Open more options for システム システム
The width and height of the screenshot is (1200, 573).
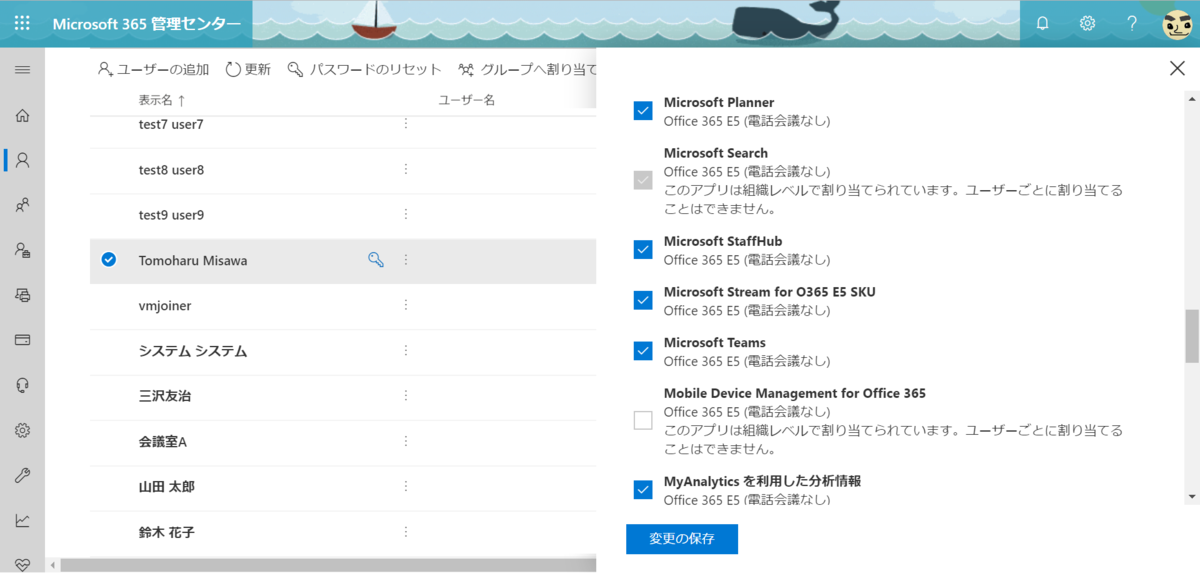coord(406,351)
